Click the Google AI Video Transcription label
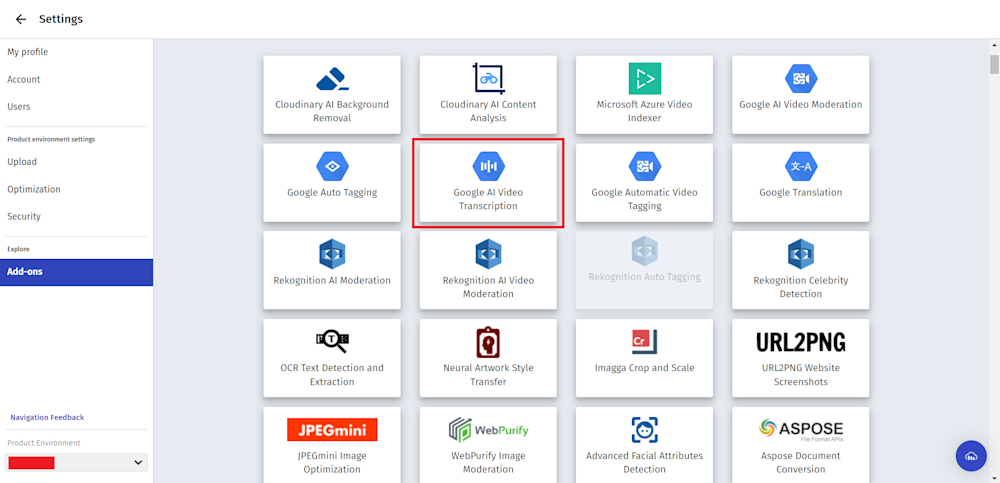 tap(489, 199)
